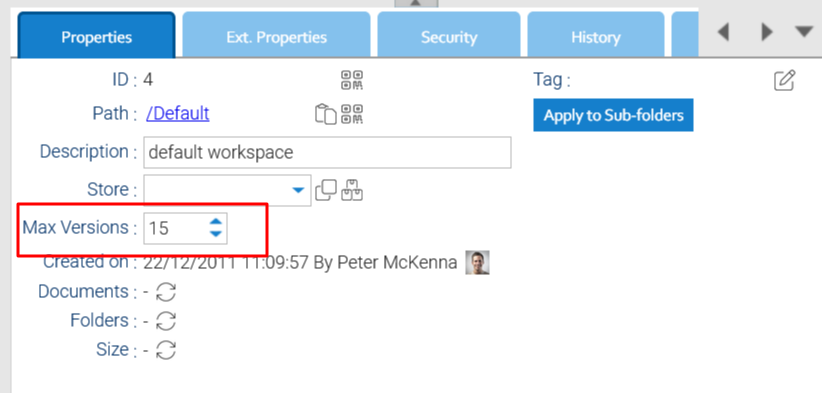Viewport: 822px width, 393px height.
Task: Click the storage boxes icon next to Store
Action: tap(352, 190)
